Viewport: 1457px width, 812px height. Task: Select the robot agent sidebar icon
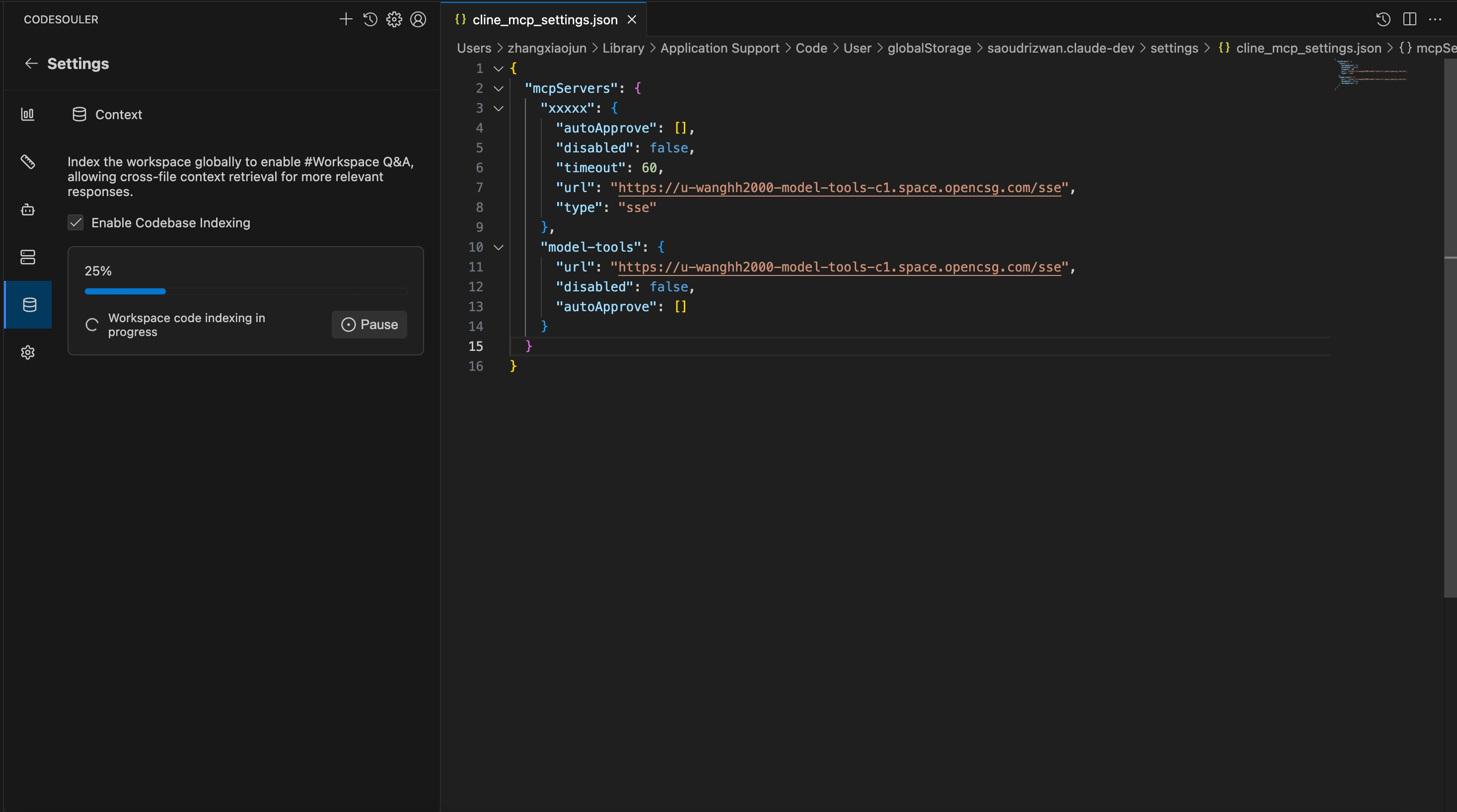click(28, 210)
